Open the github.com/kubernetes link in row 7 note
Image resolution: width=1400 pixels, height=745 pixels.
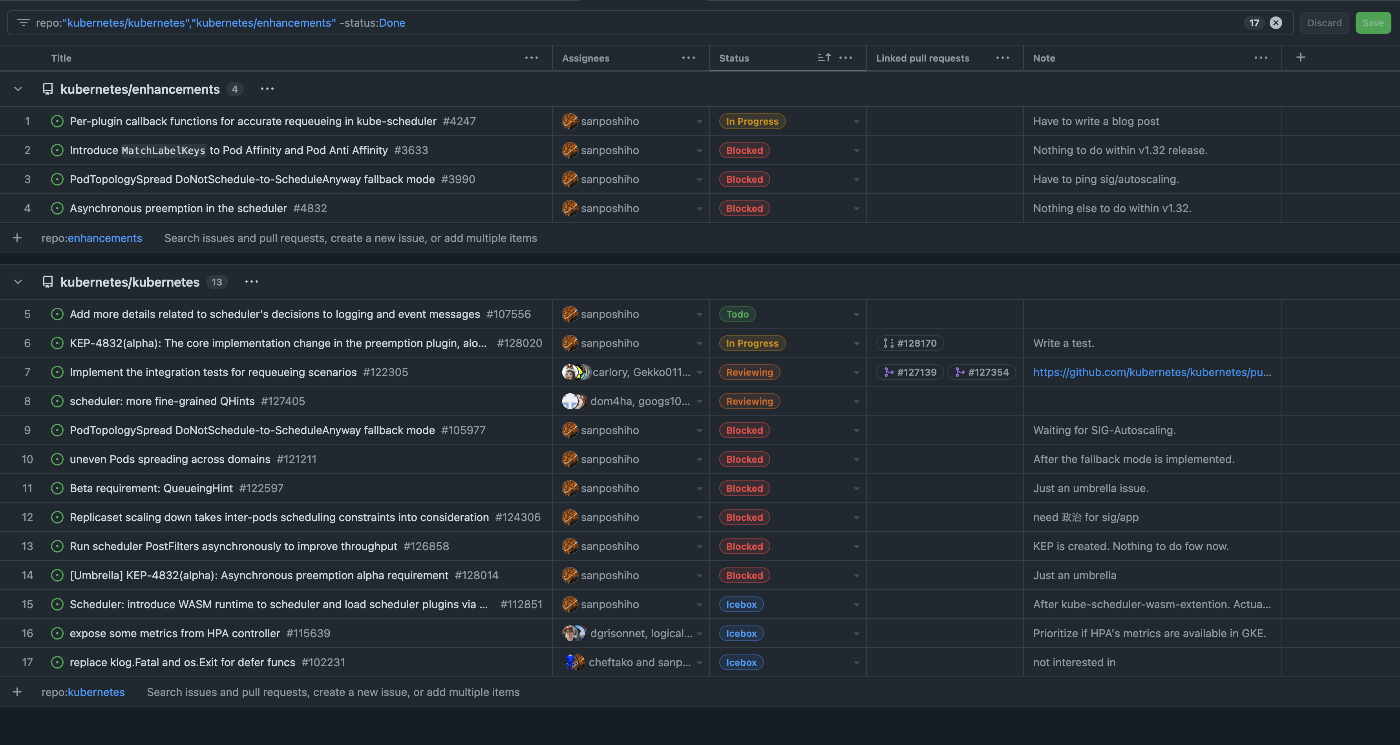(x=1152, y=372)
